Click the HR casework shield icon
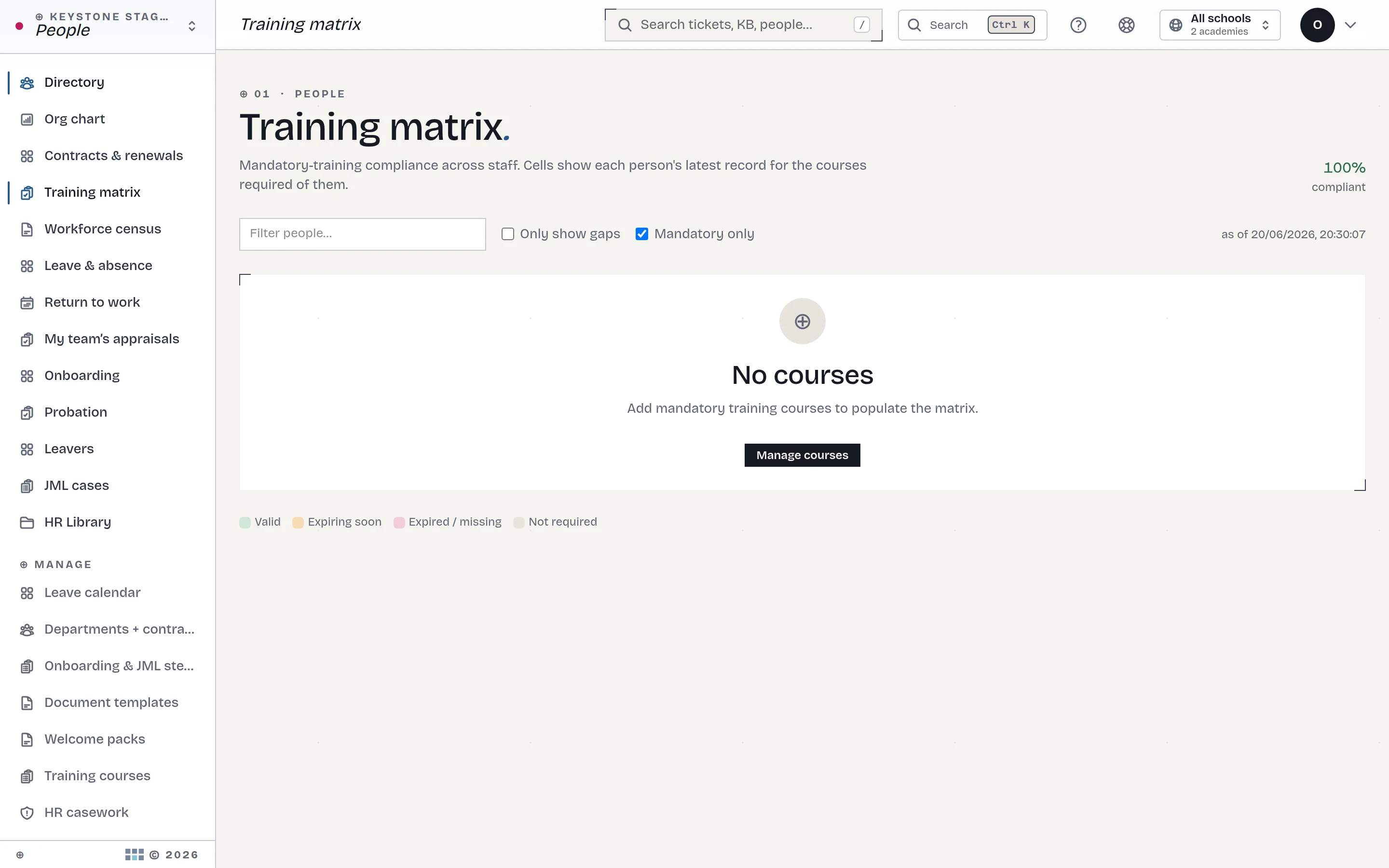This screenshot has width=1389, height=868. pyautogui.click(x=27, y=814)
